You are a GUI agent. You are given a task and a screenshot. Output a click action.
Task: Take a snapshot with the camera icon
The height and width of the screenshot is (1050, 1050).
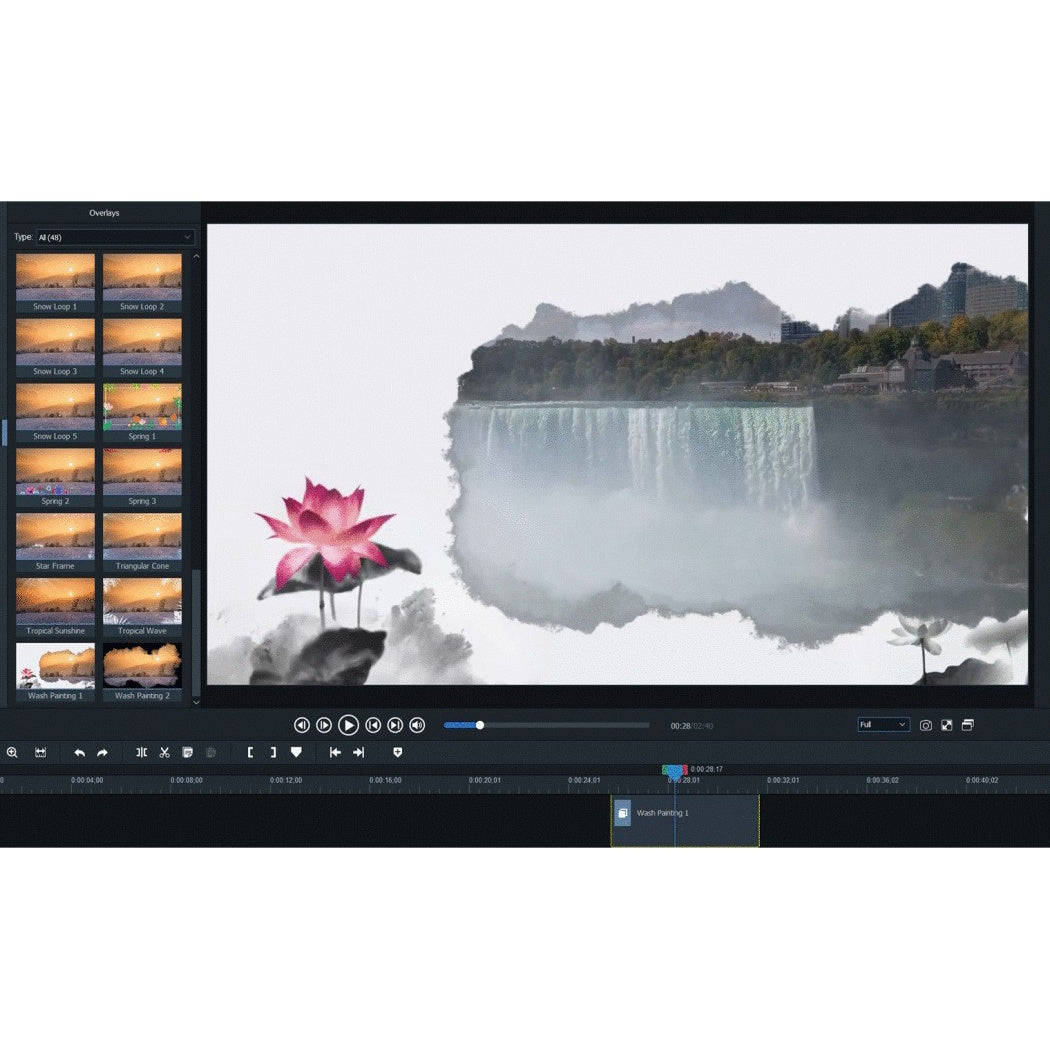pos(926,725)
